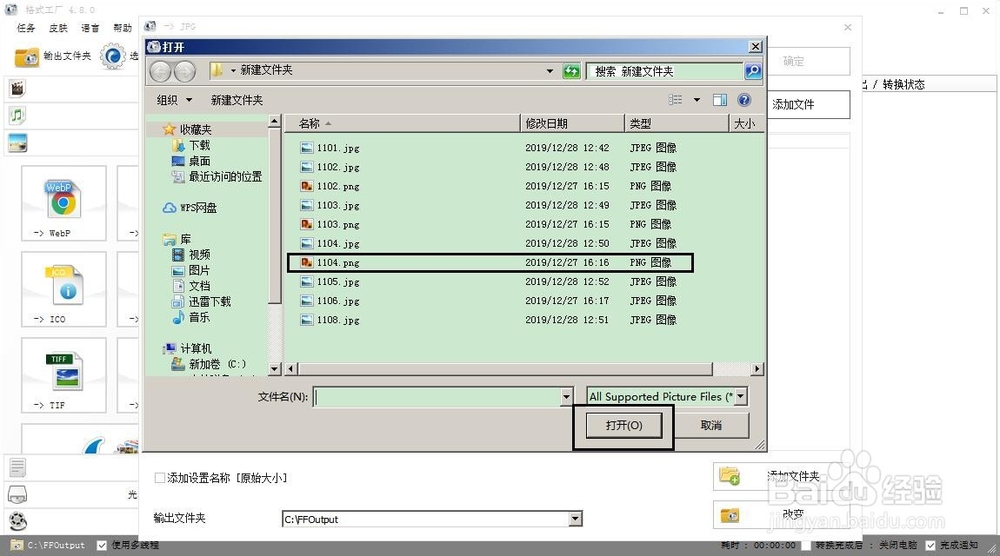The width and height of the screenshot is (1000, 556).
Task: Click the 确定 button
Action: click(x=809, y=61)
